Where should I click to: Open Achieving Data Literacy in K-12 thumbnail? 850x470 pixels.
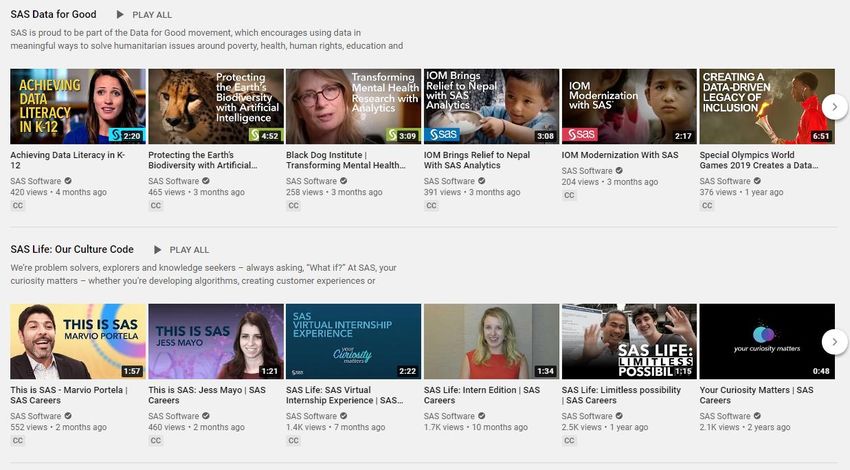[x=78, y=106]
